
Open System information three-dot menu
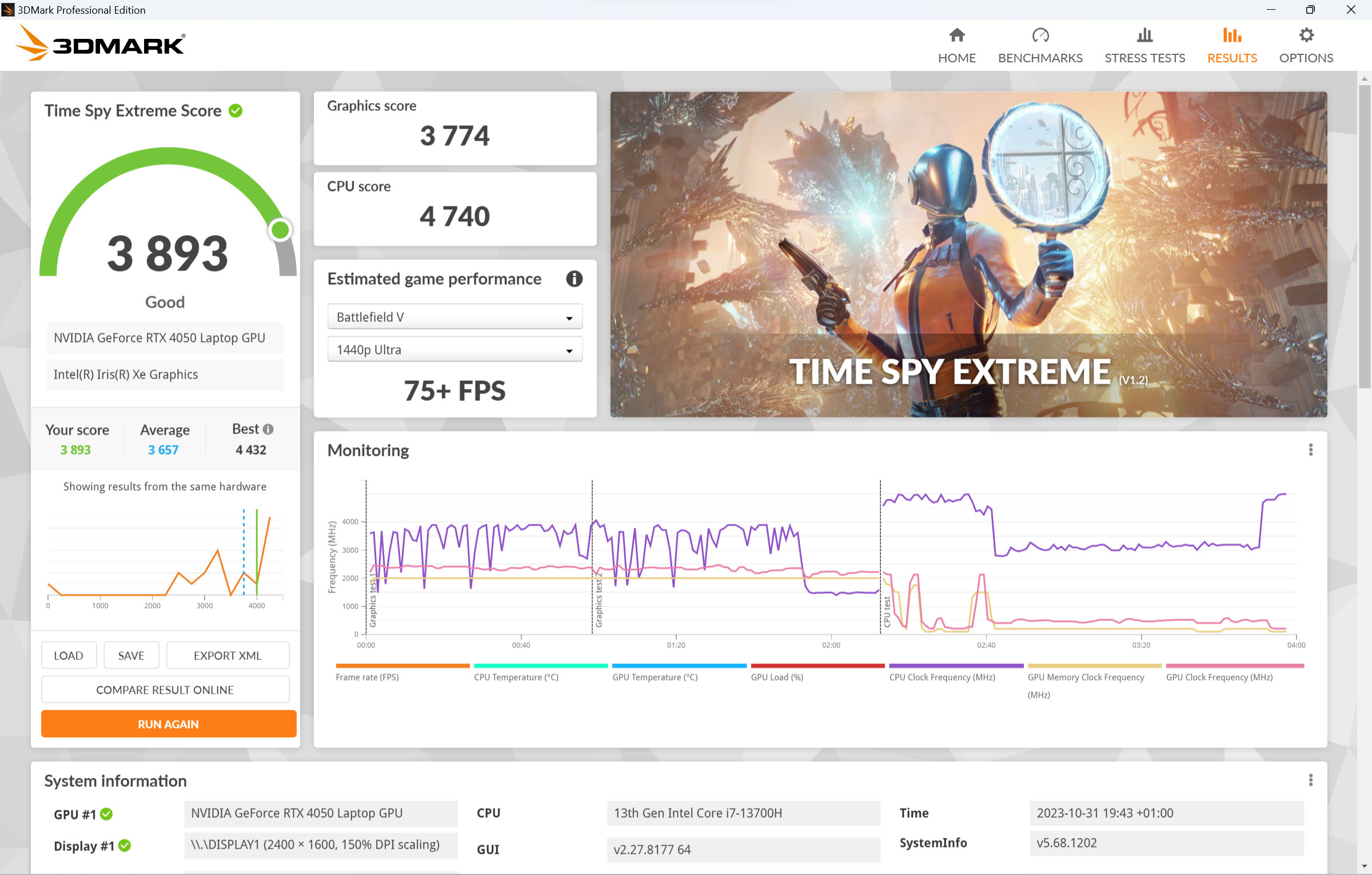[x=1310, y=780]
